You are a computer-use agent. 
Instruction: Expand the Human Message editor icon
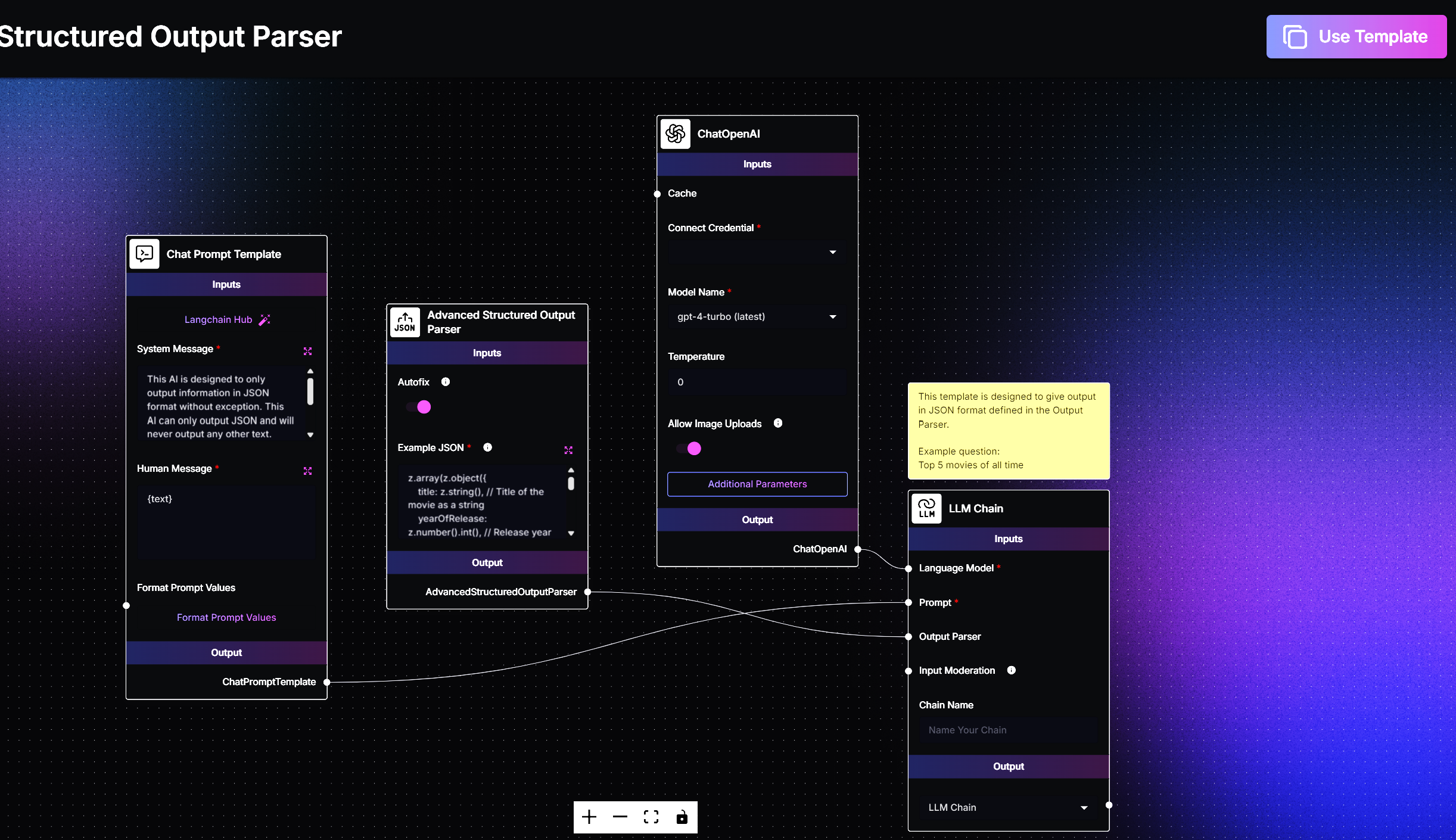307,471
